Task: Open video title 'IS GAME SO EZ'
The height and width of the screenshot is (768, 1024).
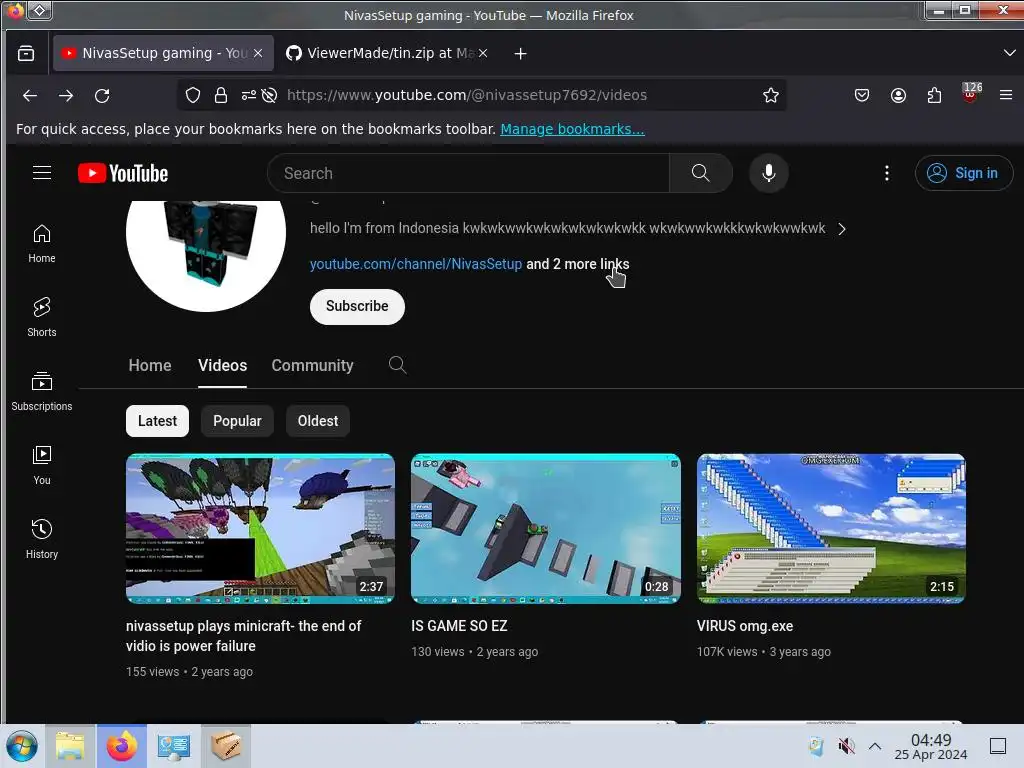Action: [x=459, y=626]
